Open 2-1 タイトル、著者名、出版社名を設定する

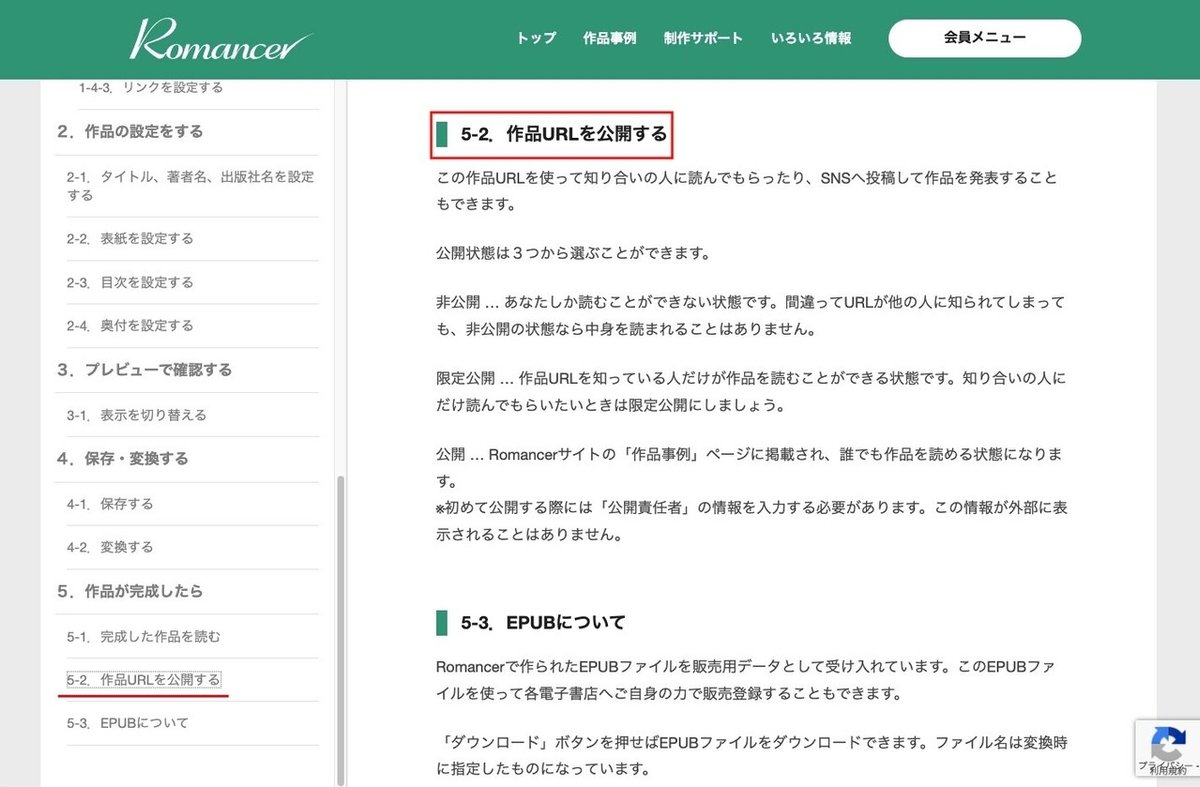point(190,185)
